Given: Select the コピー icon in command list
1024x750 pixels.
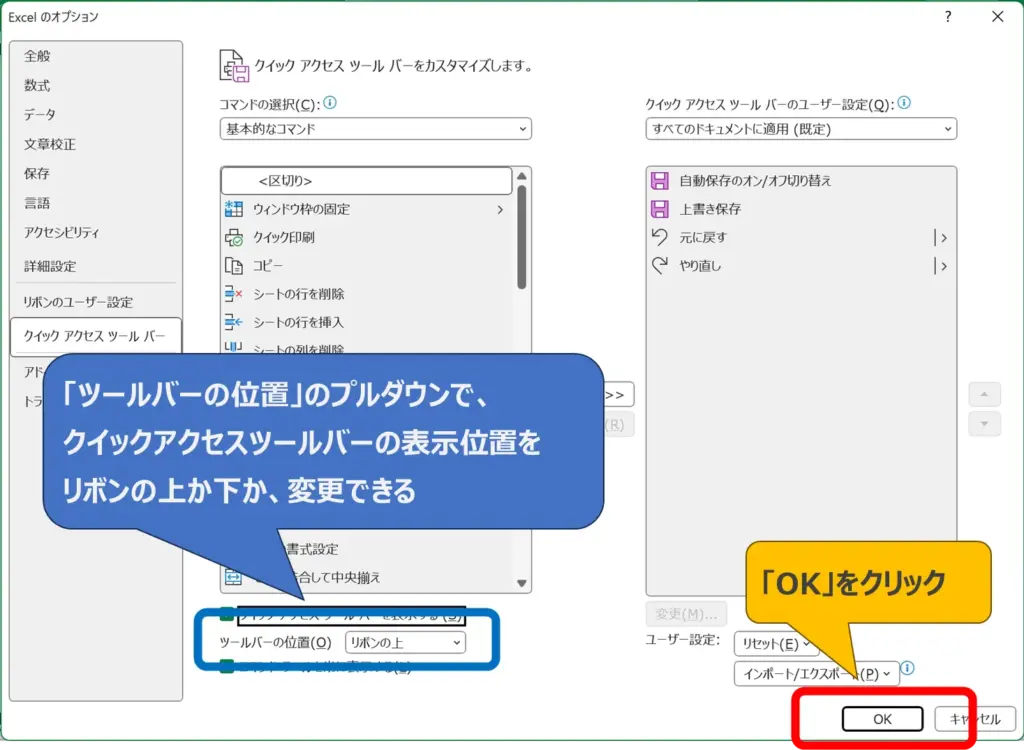Looking at the screenshot, I should coord(234,266).
